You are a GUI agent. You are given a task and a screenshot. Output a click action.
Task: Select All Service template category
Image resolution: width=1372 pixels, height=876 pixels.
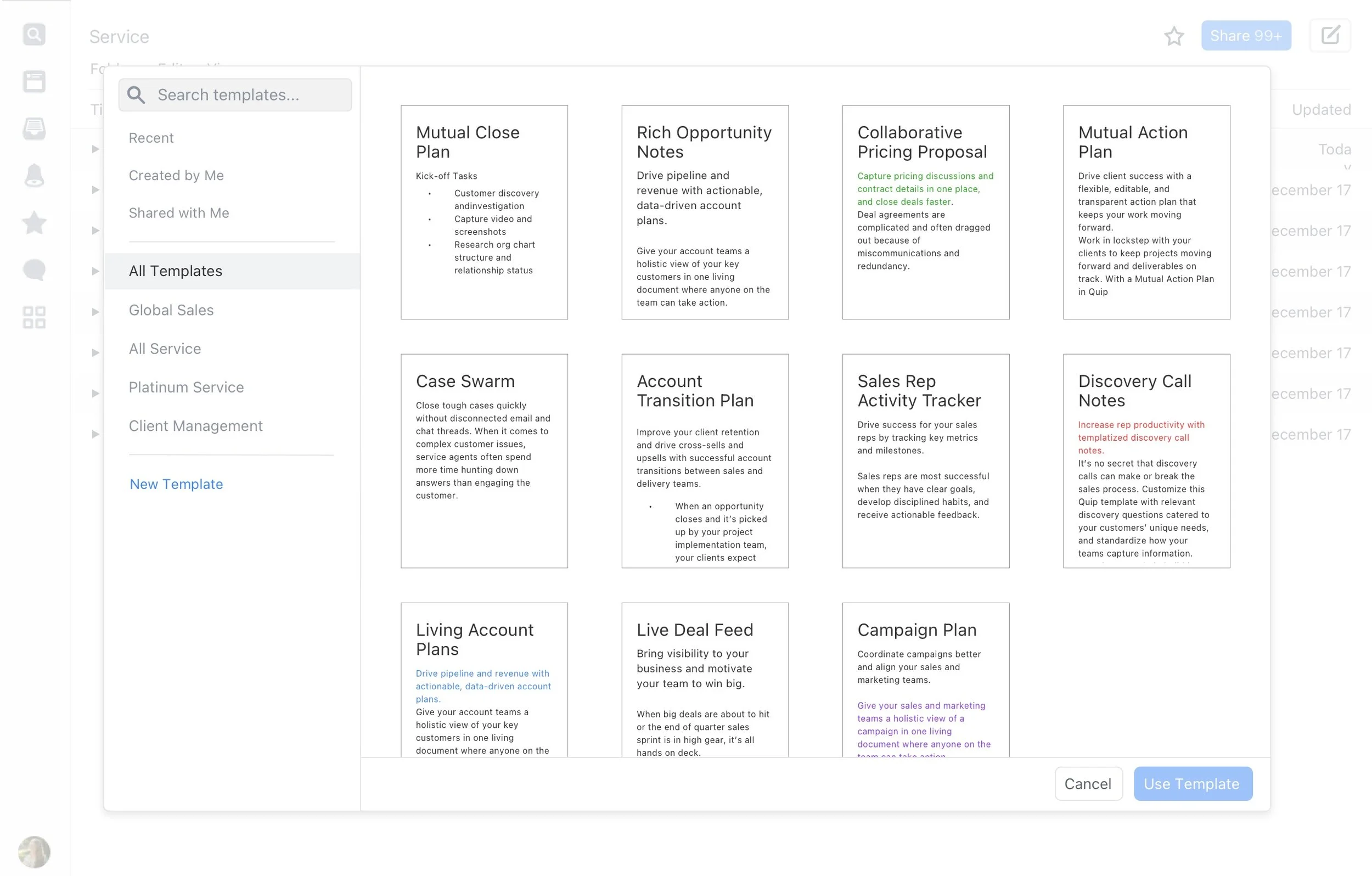pos(165,349)
